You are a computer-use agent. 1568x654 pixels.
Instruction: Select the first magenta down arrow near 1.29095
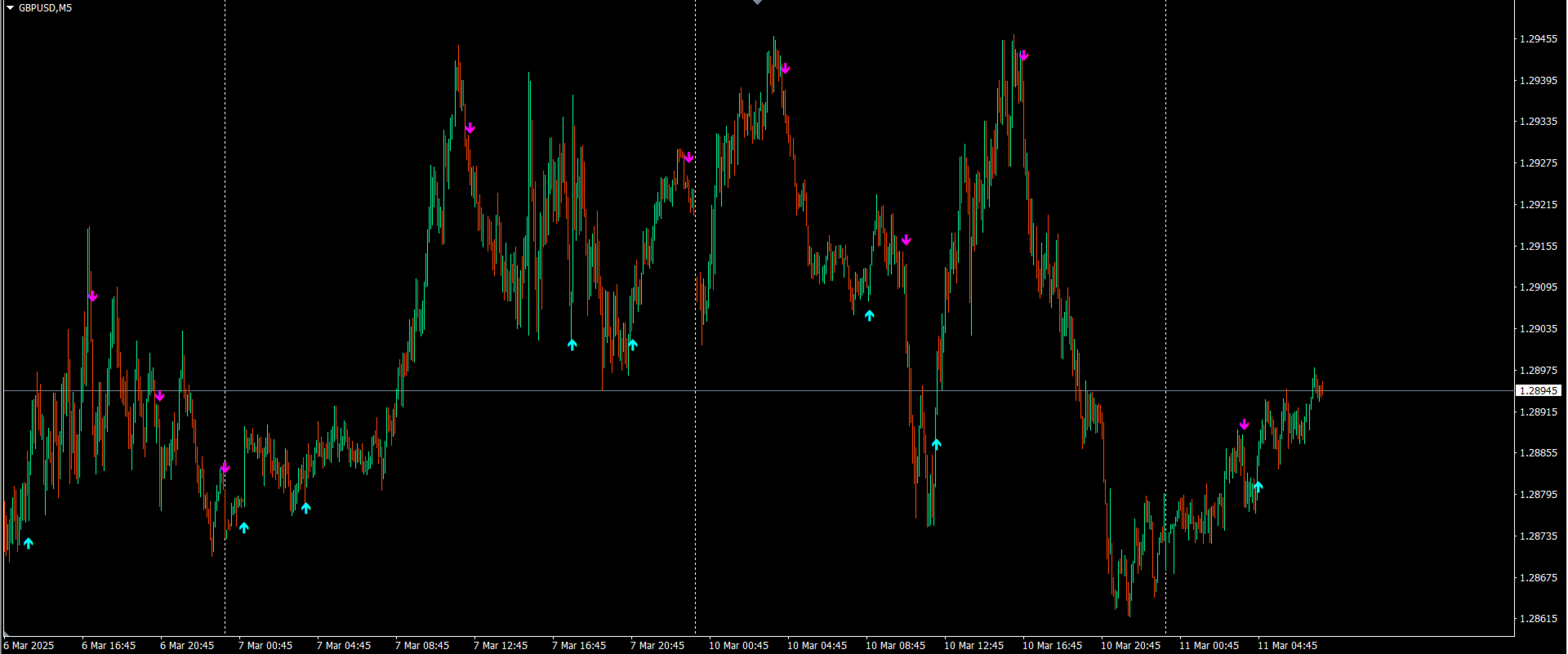pos(92,296)
